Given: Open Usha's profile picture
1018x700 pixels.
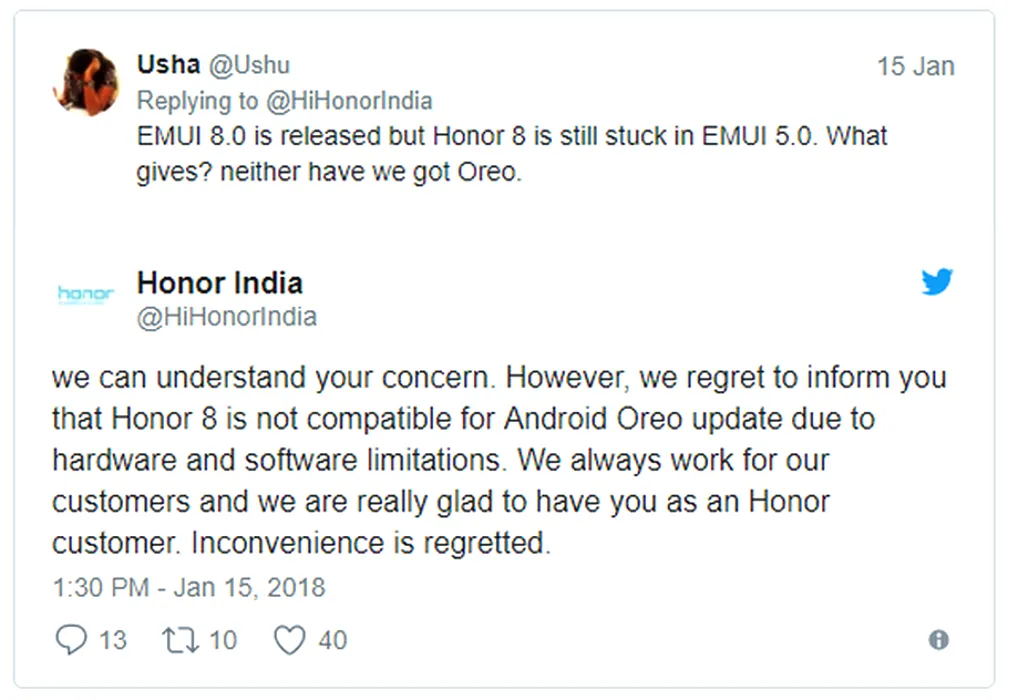Looking at the screenshot, I should (x=86, y=82).
